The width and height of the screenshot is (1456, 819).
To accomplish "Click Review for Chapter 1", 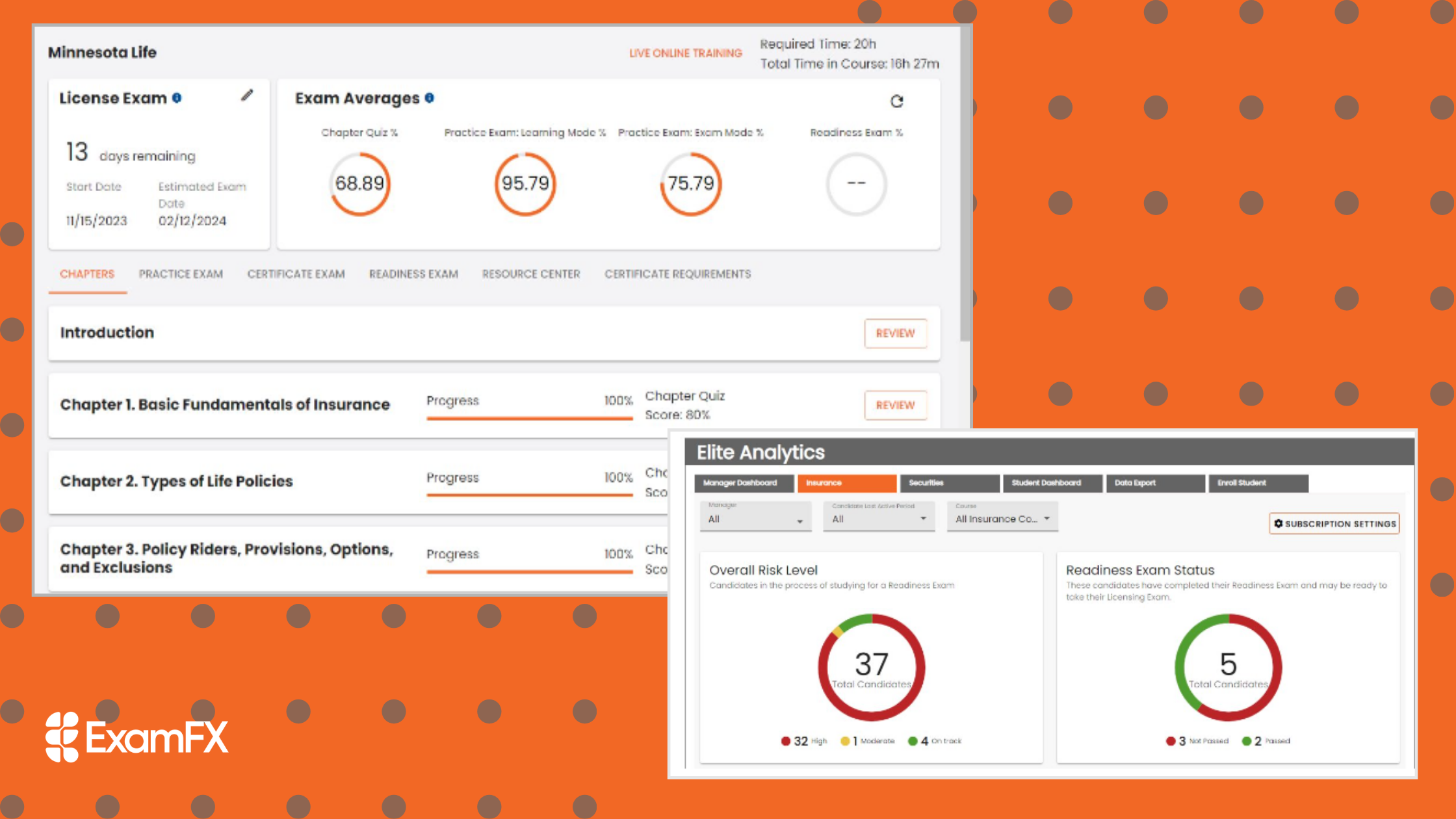I will click(x=896, y=405).
